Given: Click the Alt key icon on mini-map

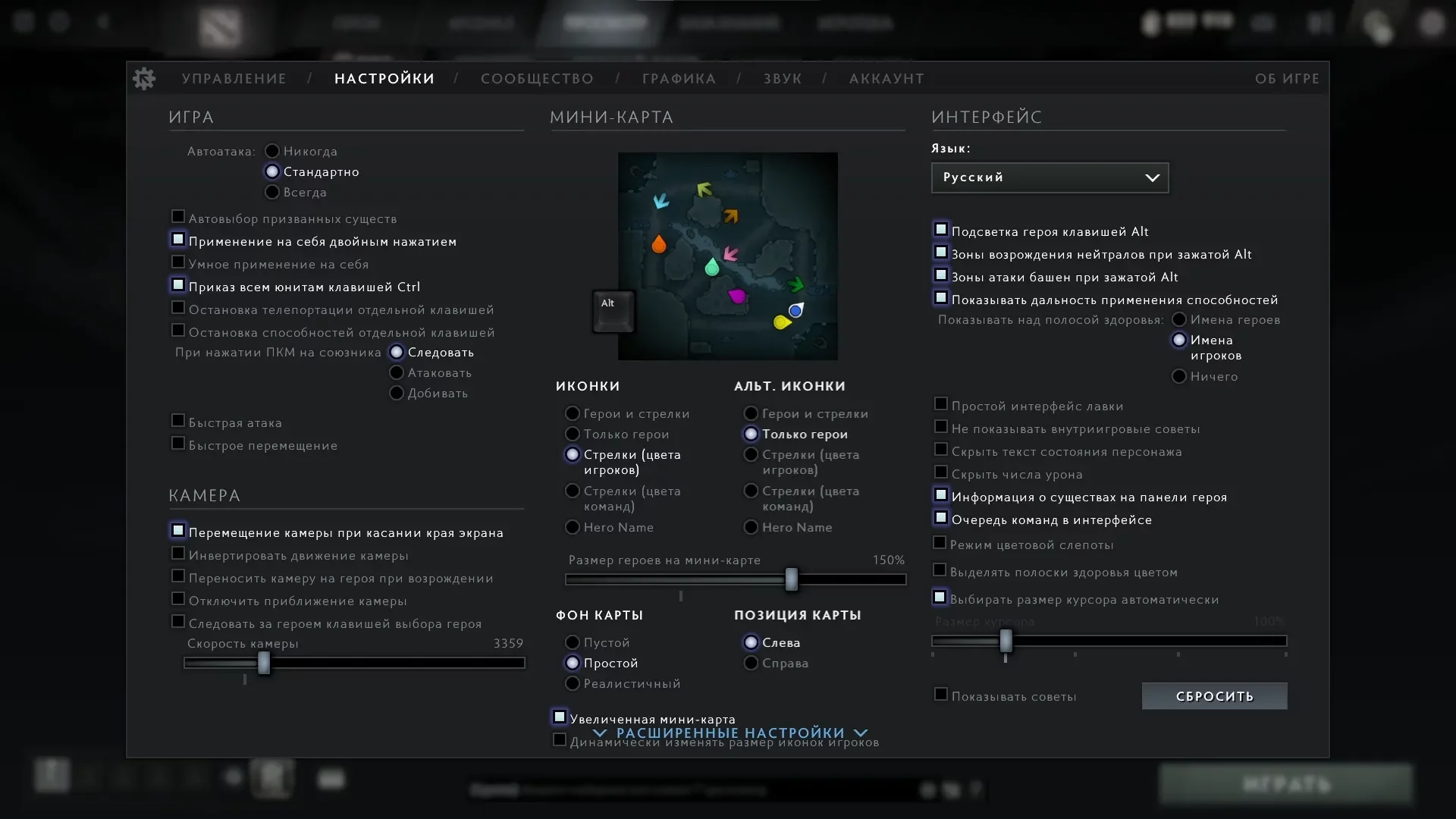Looking at the screenshot, I should (613, 311).
